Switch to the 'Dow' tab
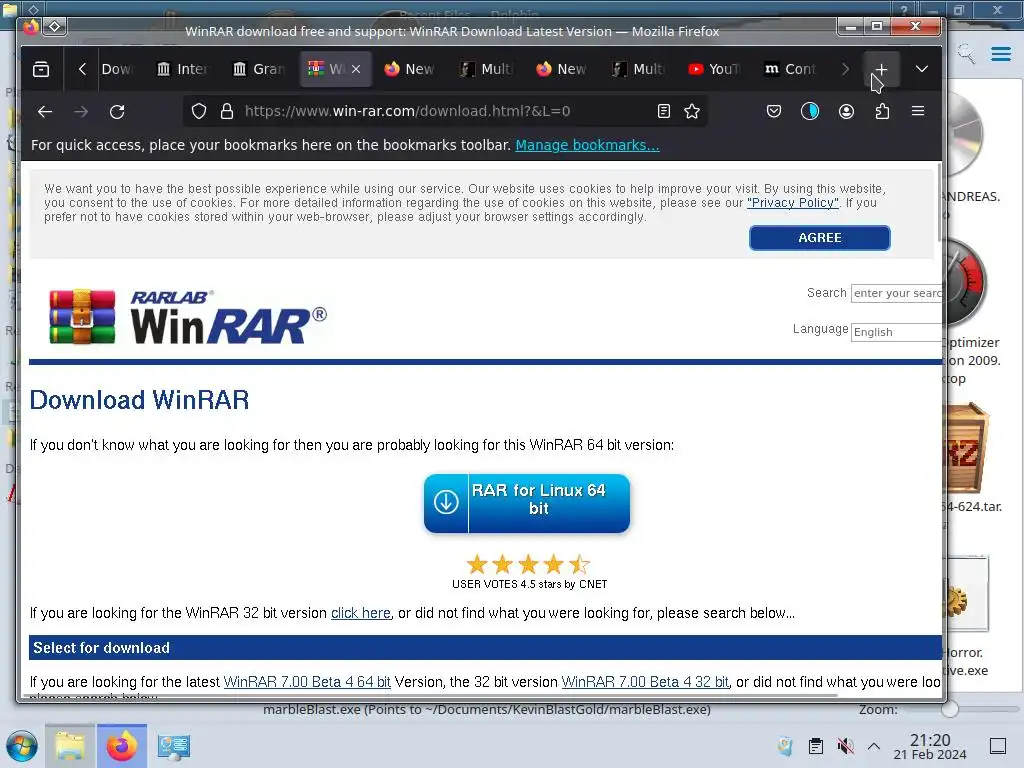Screen dimensions: 1024x768 click(x=116, y=69)
